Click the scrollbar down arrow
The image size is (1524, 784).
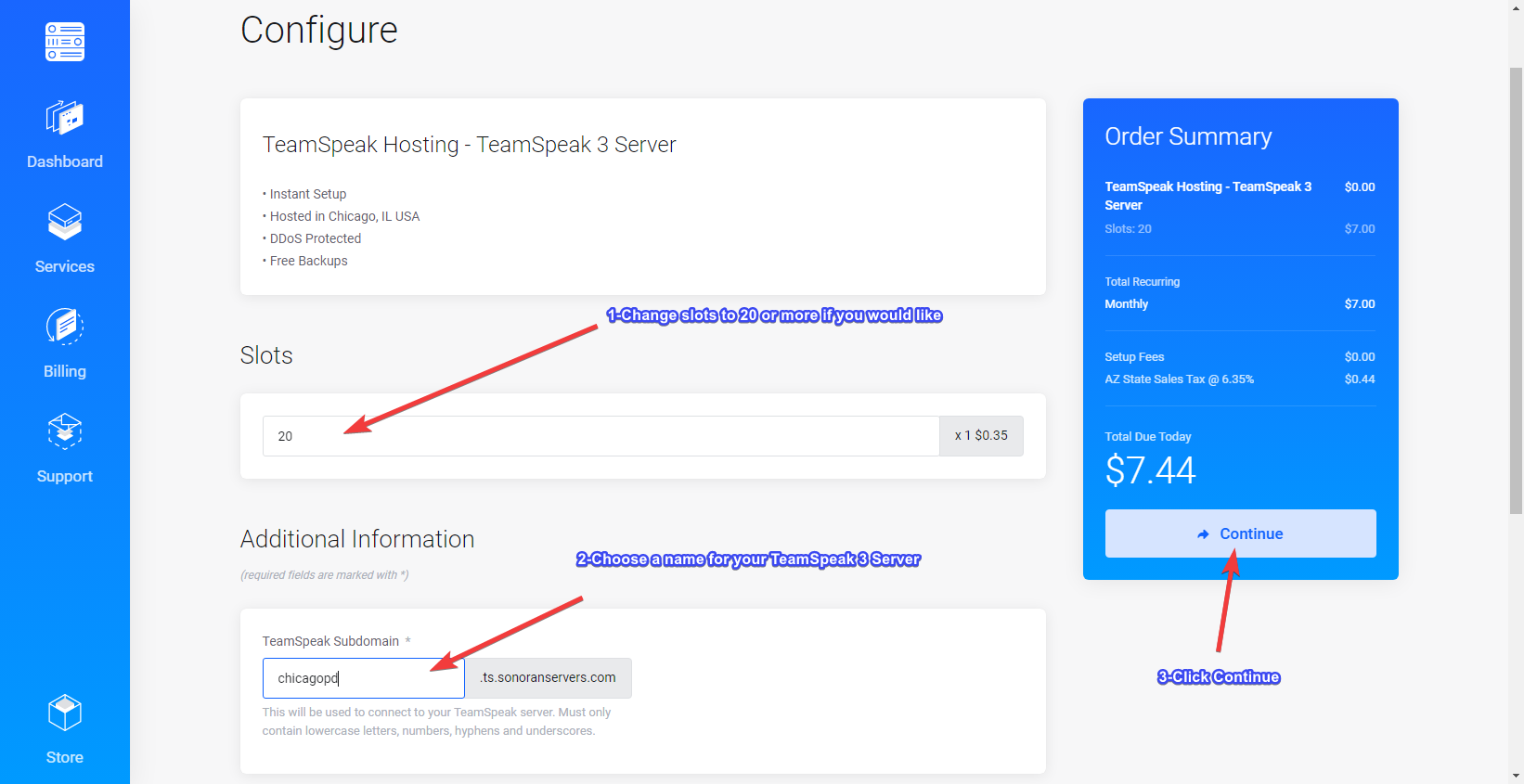coord(1516,776)
